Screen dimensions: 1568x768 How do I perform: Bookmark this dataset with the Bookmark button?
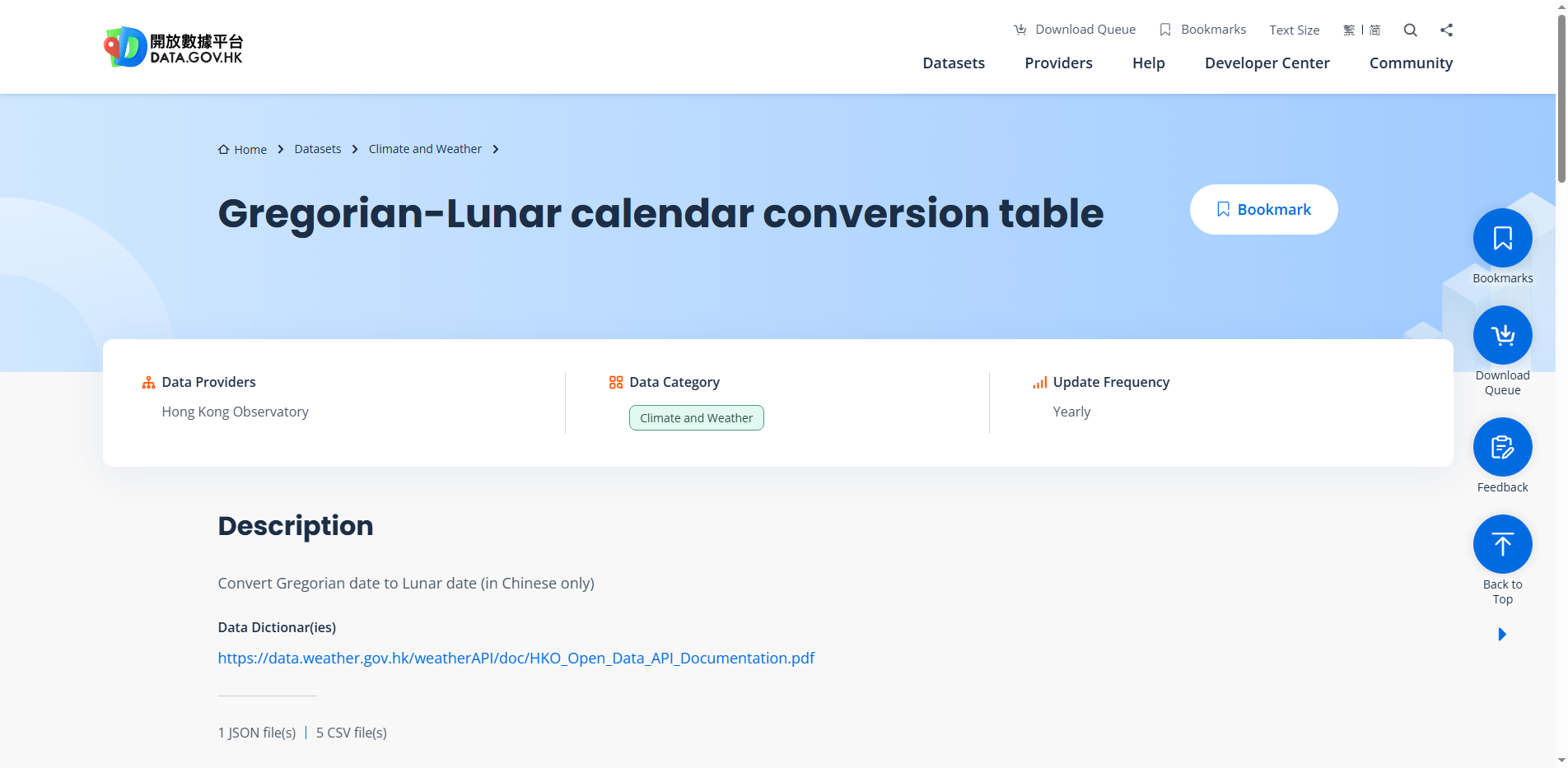point(1264,210)
